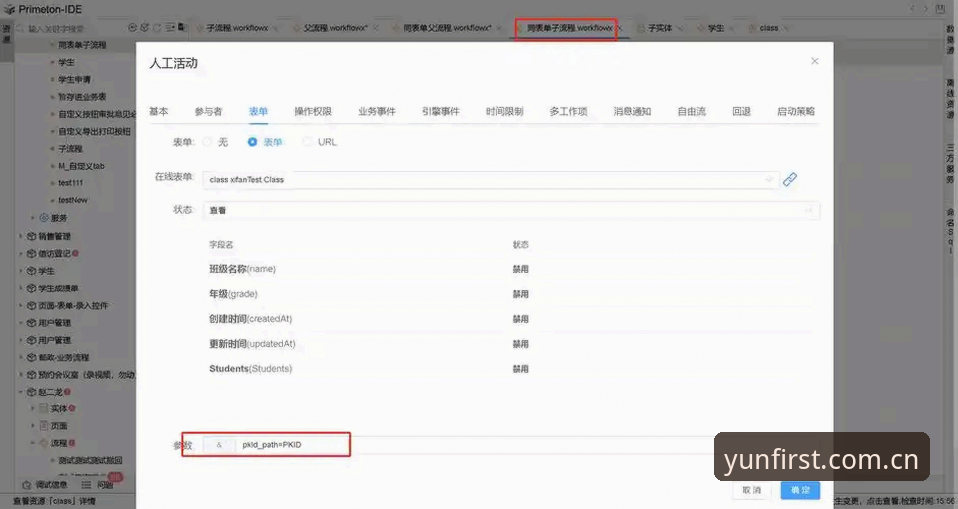The image size is (958, 509).
Task: Open the 学生 editor tab
Action: [x=716, y=28]
